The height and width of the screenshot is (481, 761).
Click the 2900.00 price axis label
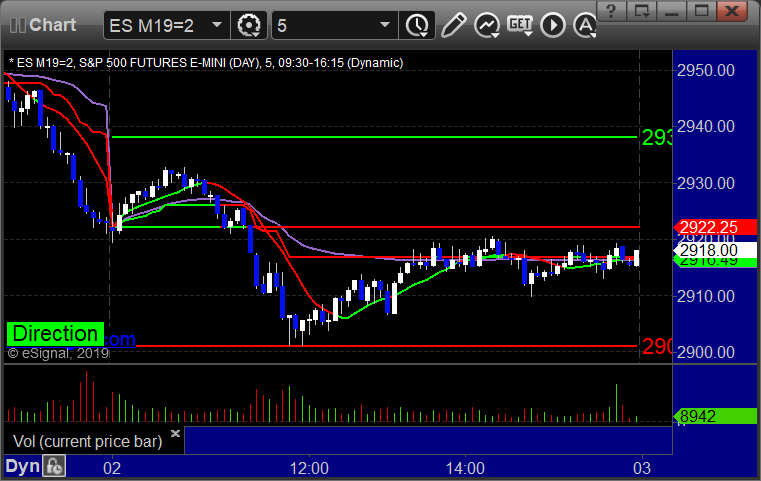706,352
